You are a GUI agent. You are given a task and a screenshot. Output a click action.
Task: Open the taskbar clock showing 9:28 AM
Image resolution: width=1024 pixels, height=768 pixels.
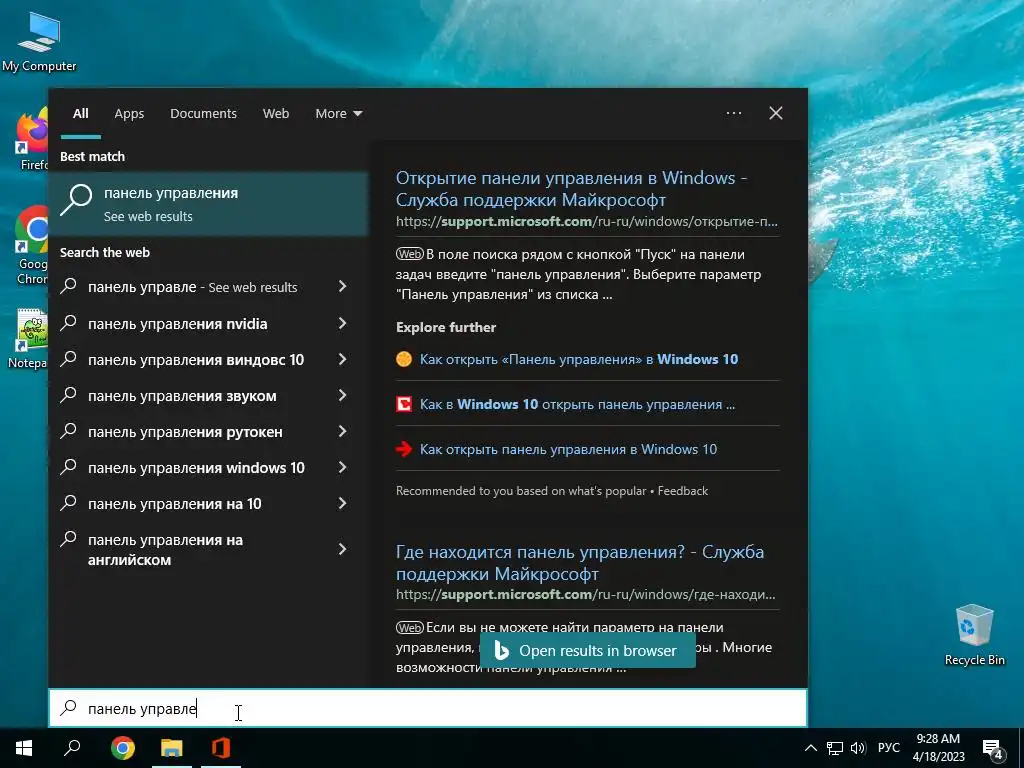[x=938, y=748]
